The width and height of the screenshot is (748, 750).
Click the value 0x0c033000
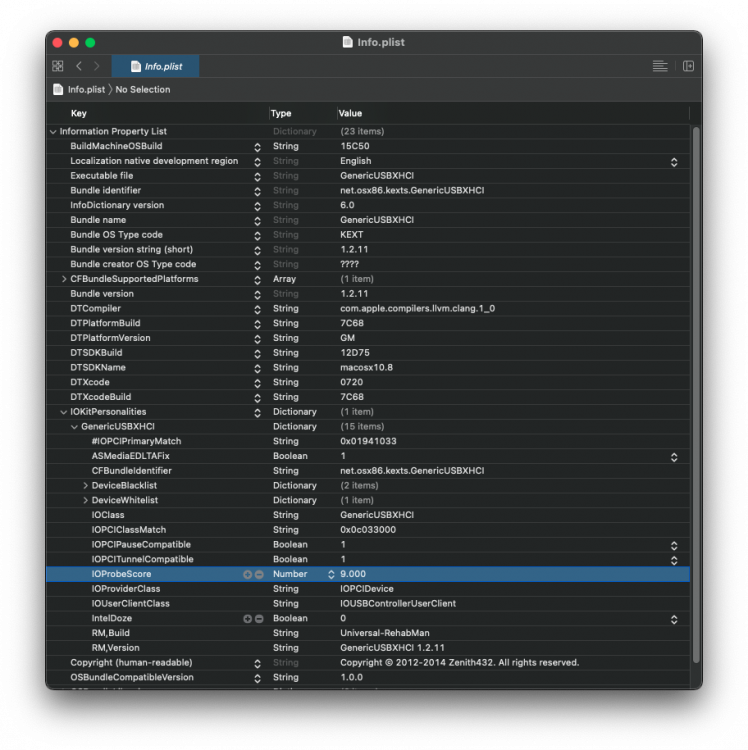368,530
